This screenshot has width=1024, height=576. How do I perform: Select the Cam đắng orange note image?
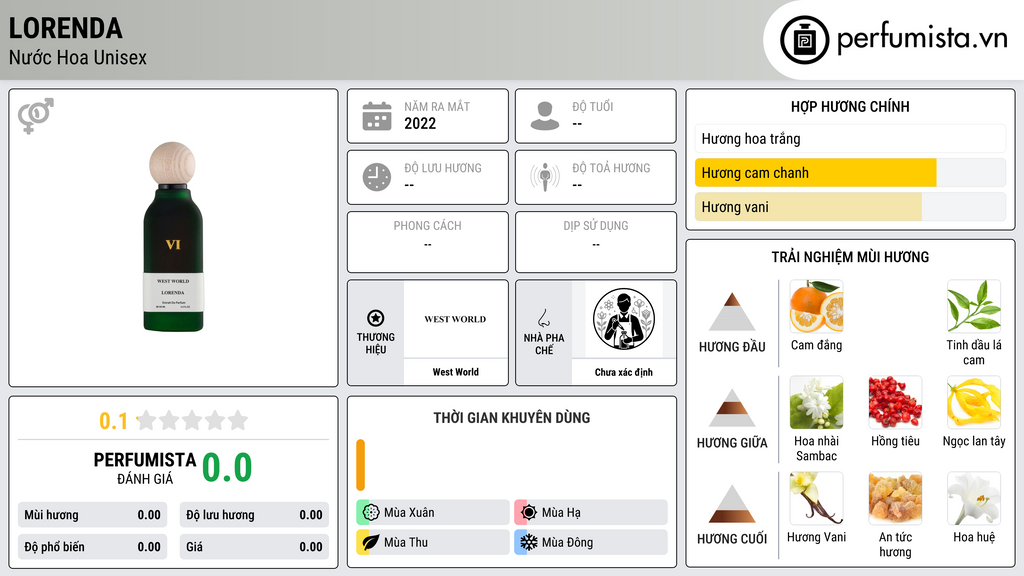(816, 306)
